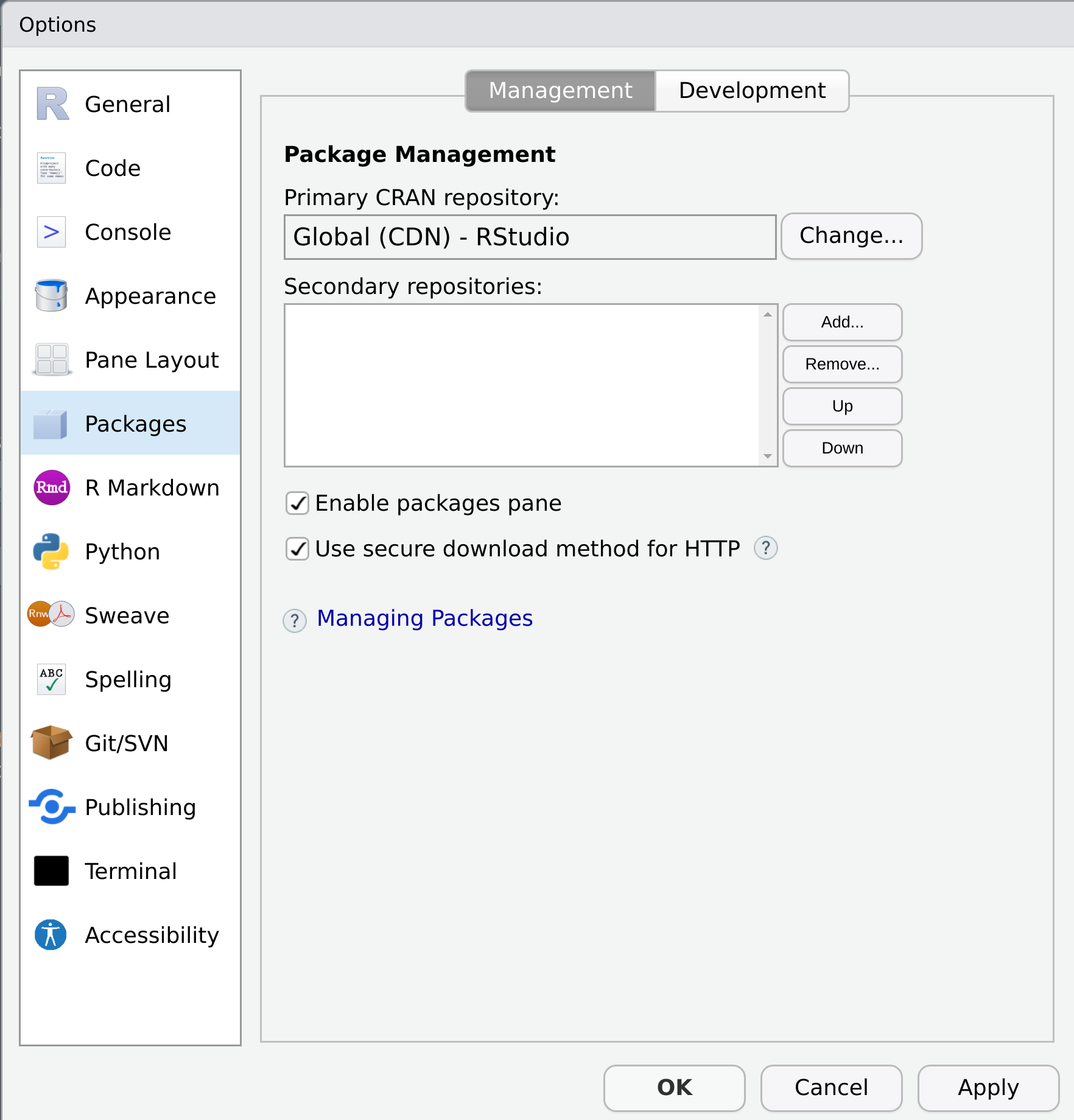
Task: Click the General R logo icon
Action: pyautogui.click(x=52, y=104)
